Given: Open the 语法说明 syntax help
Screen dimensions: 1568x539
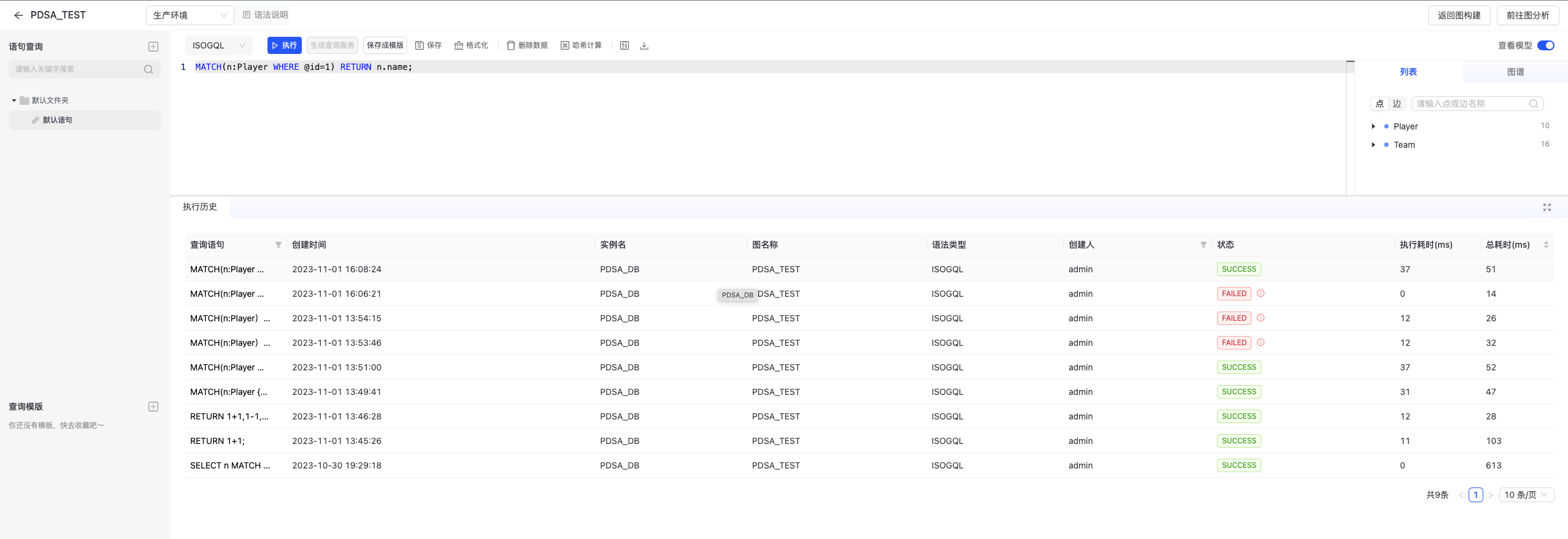Looking at the screenshot, I should click(265, 15).
